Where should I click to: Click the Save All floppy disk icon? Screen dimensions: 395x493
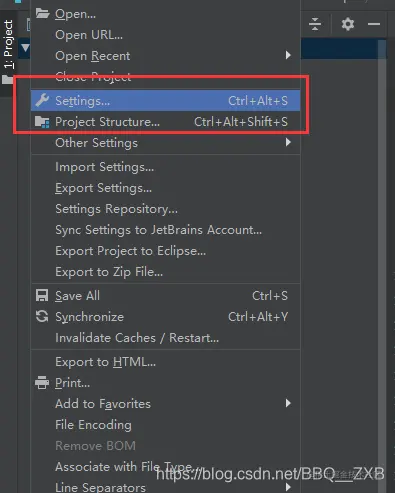tap(42, 295)
